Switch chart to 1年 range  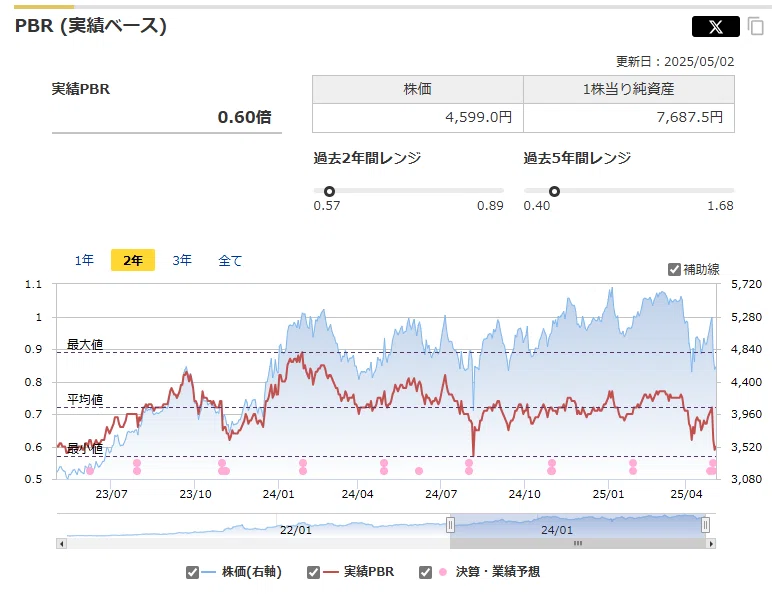pyautogui.click(x=84, y=260)
